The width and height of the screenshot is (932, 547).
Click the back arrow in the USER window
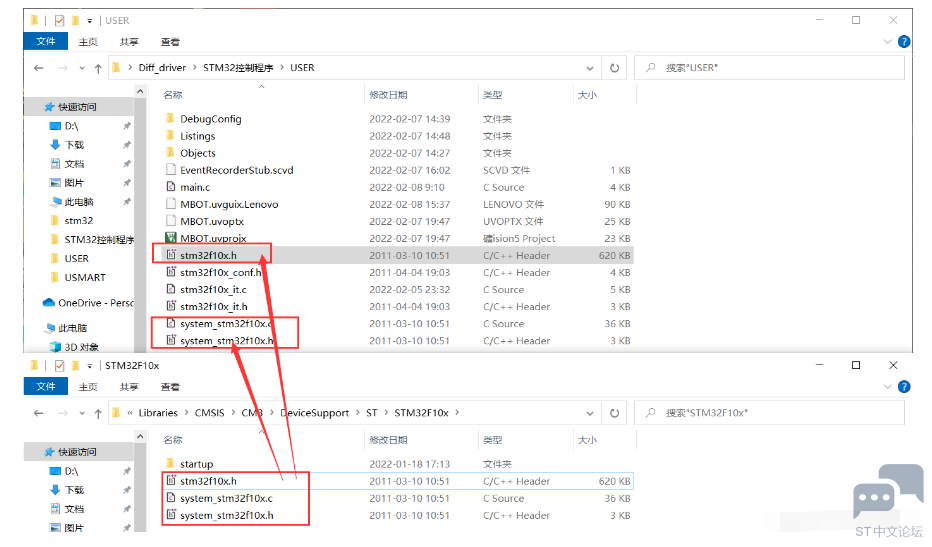coord(38,68)
